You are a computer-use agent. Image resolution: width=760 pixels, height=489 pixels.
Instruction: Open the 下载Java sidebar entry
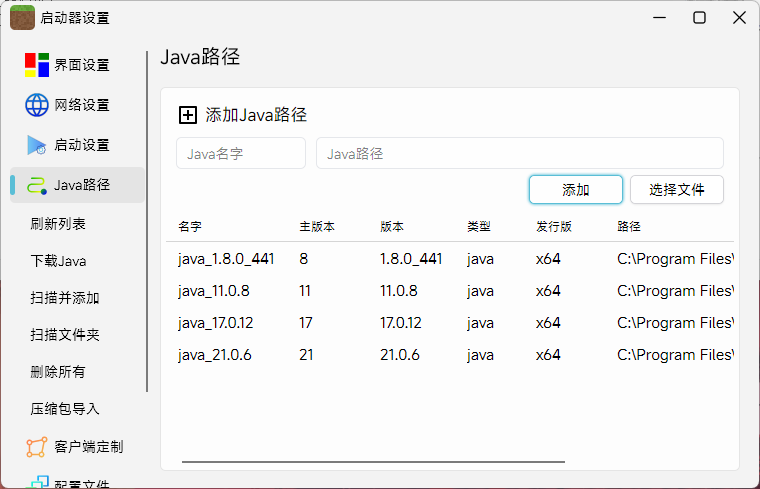58,261
